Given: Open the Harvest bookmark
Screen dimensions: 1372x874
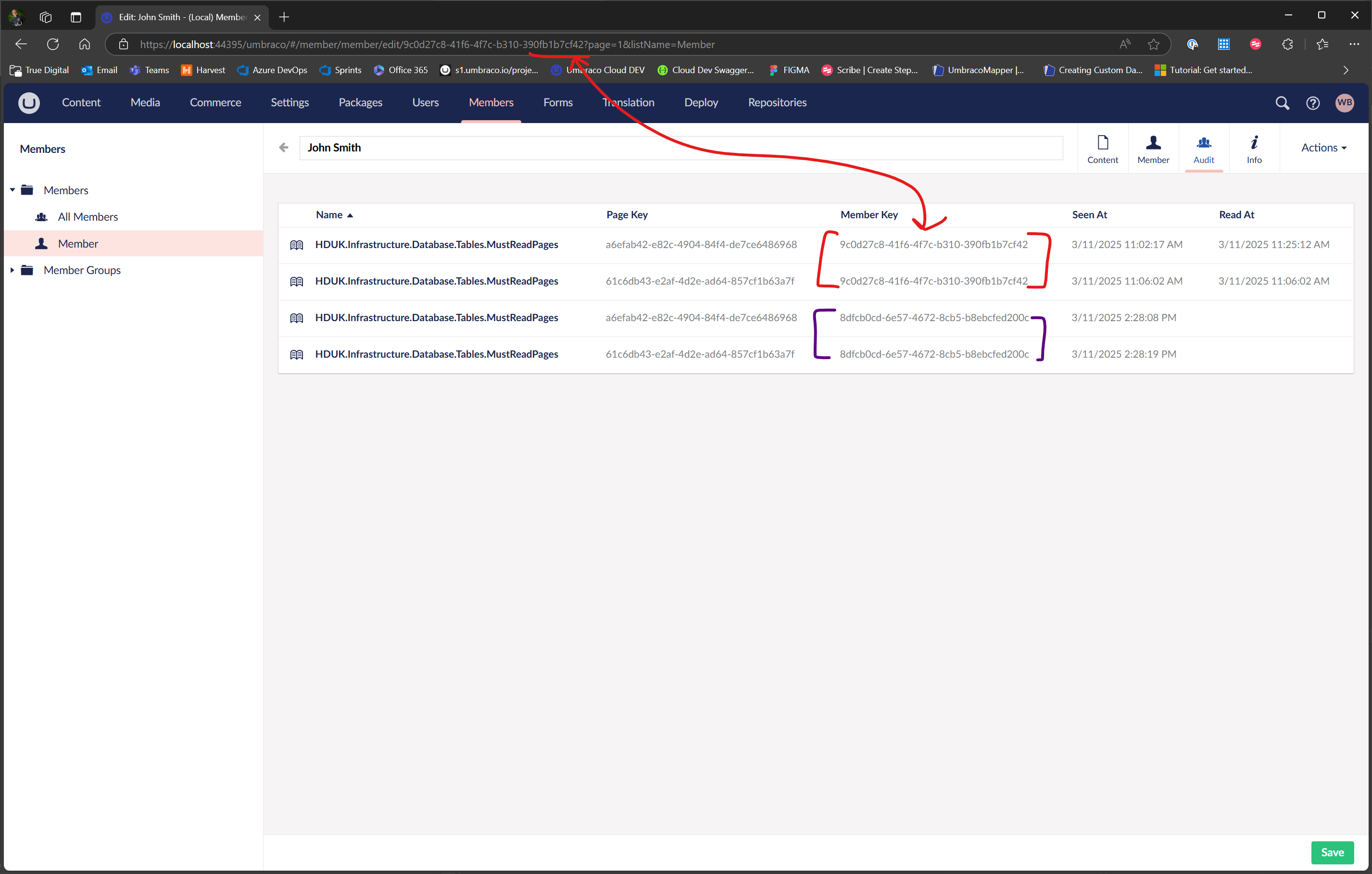Looking at the screenshot, I should click(203, 70).
